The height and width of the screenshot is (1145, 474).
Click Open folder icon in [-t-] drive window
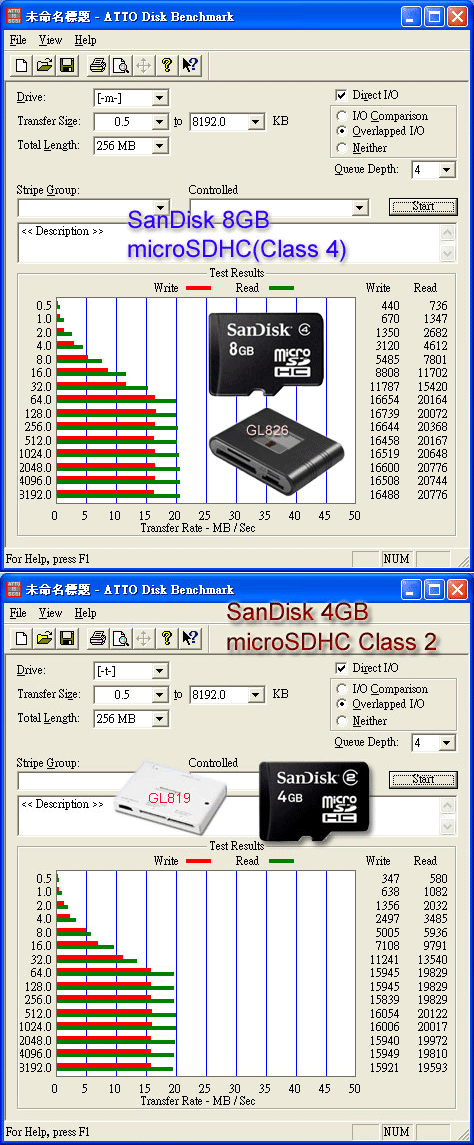tap(45, 639)
